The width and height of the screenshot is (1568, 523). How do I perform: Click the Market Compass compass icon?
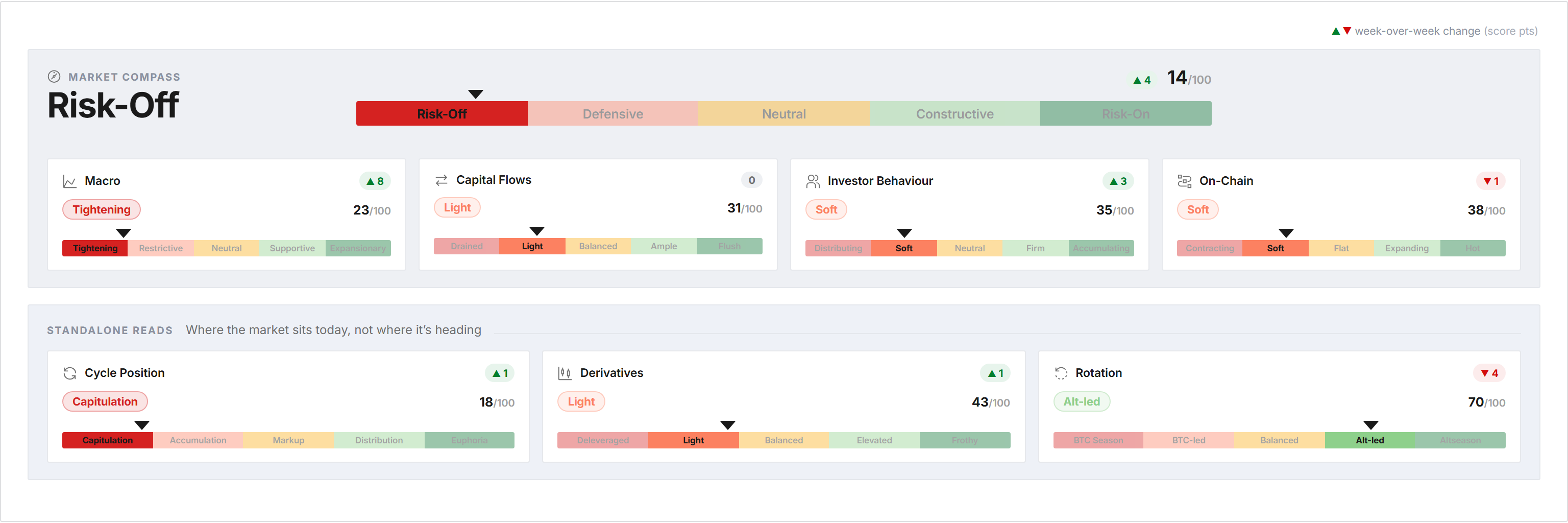tap(54, 77)
